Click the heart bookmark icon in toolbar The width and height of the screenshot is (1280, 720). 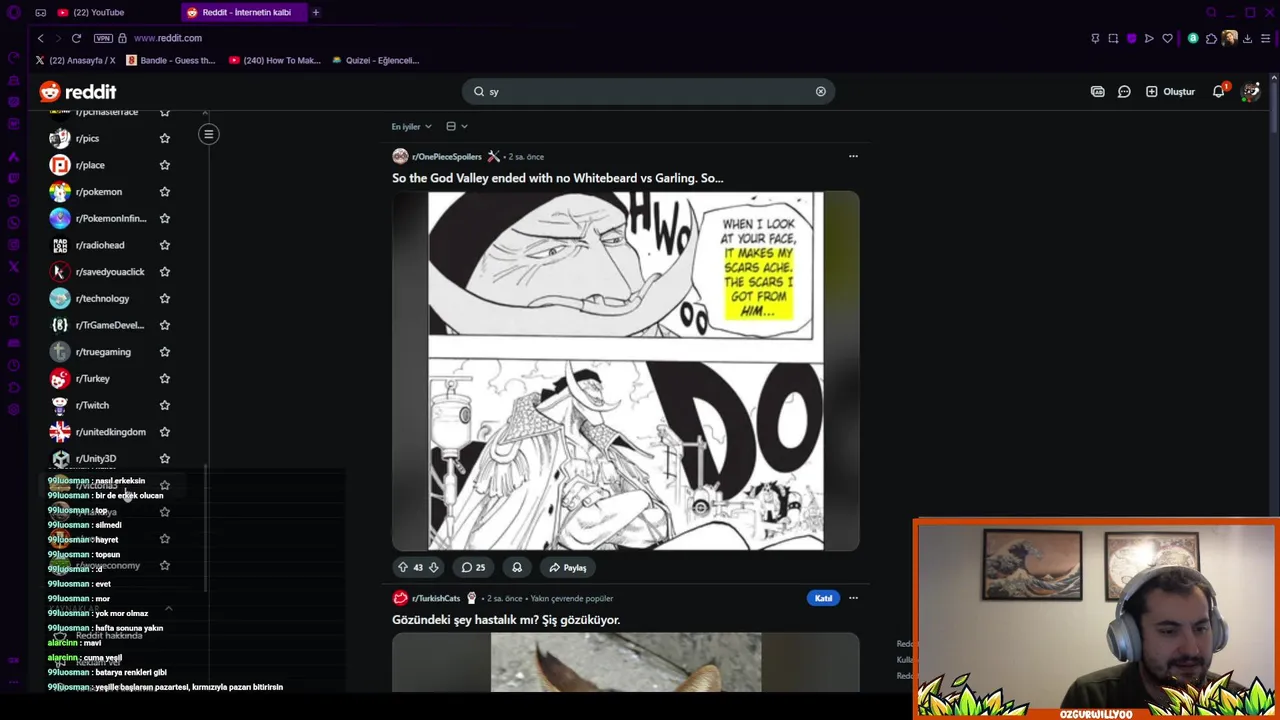click(1167, 38)
